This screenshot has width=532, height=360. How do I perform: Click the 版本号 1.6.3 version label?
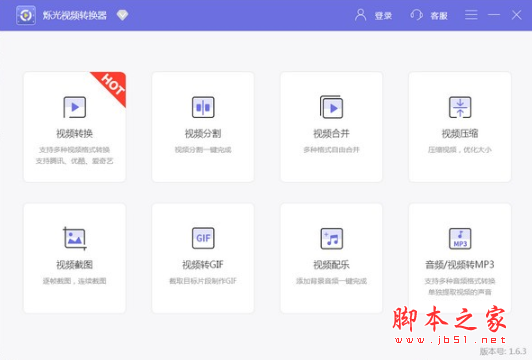point(503,351)
